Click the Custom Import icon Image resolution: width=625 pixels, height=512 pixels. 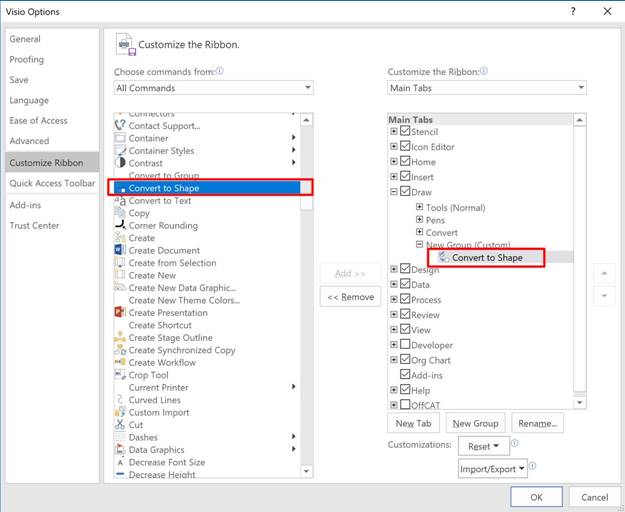click(x=120, y=412)
